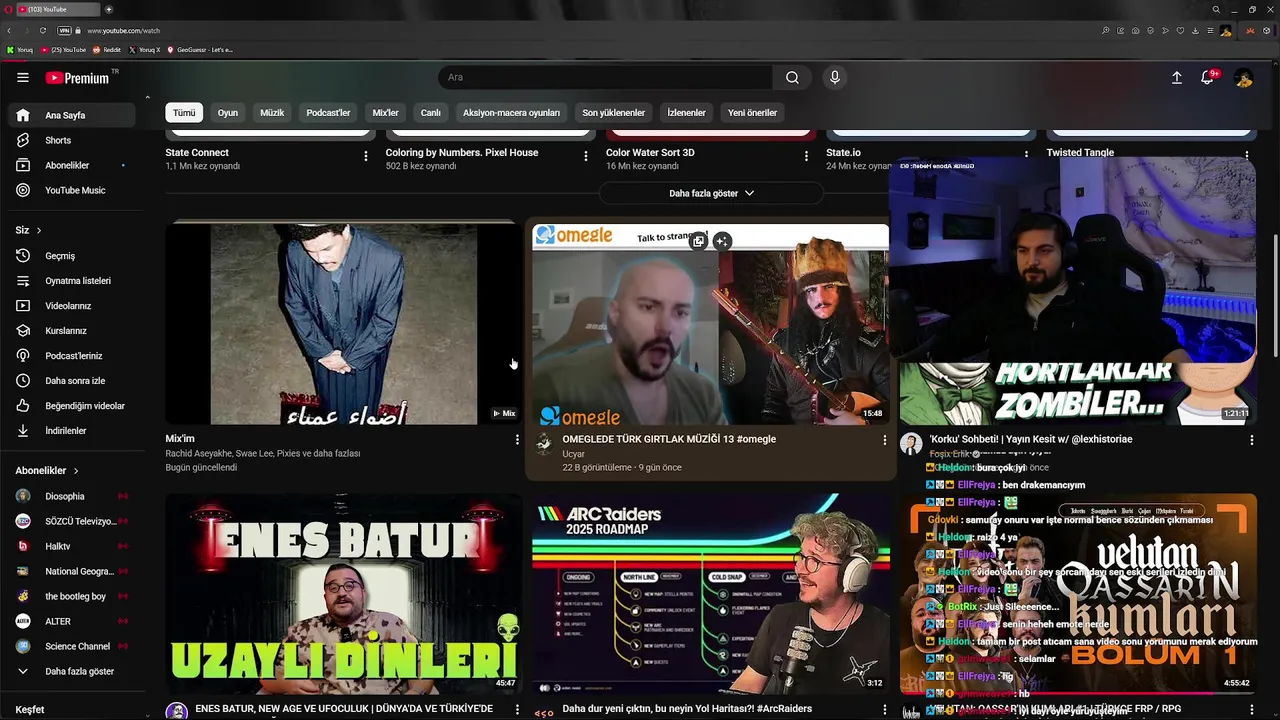Open the Opera menu logo
The image size is (1280, 720).
point(8,9)
